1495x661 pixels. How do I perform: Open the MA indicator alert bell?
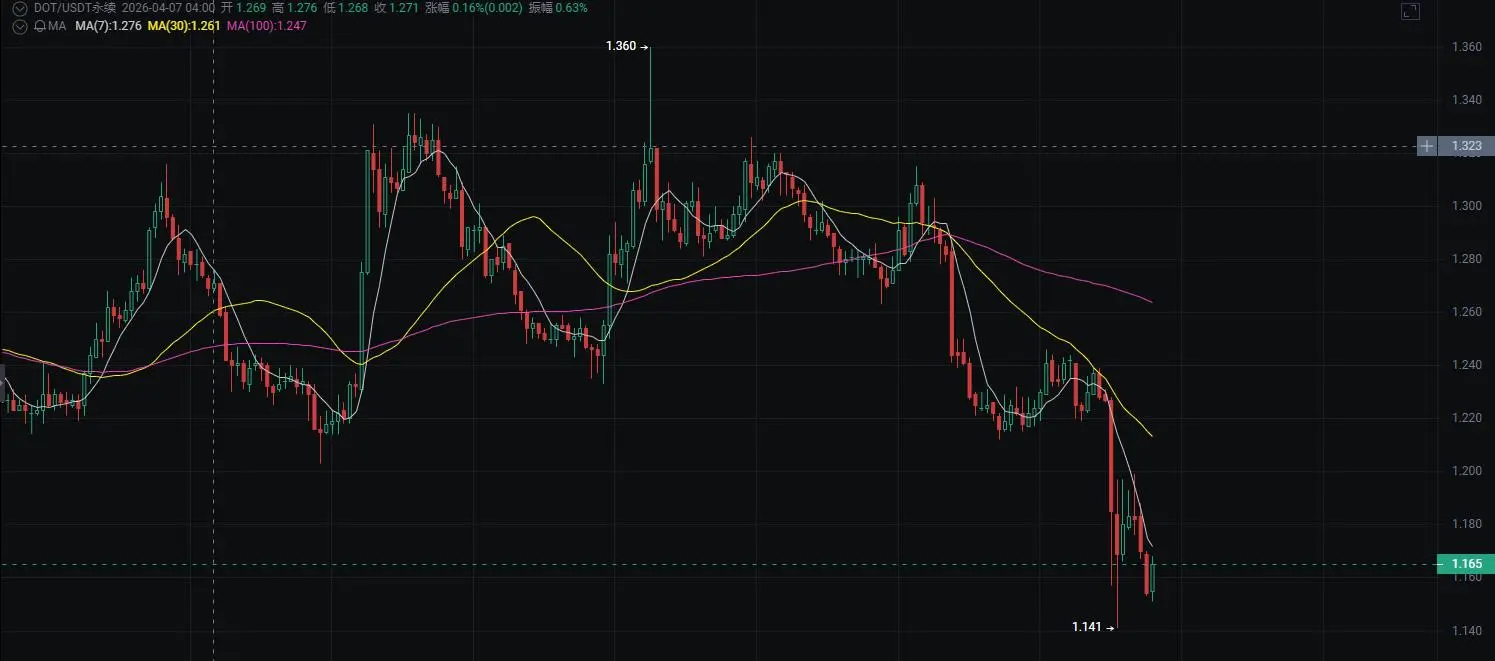click(40, 26)
